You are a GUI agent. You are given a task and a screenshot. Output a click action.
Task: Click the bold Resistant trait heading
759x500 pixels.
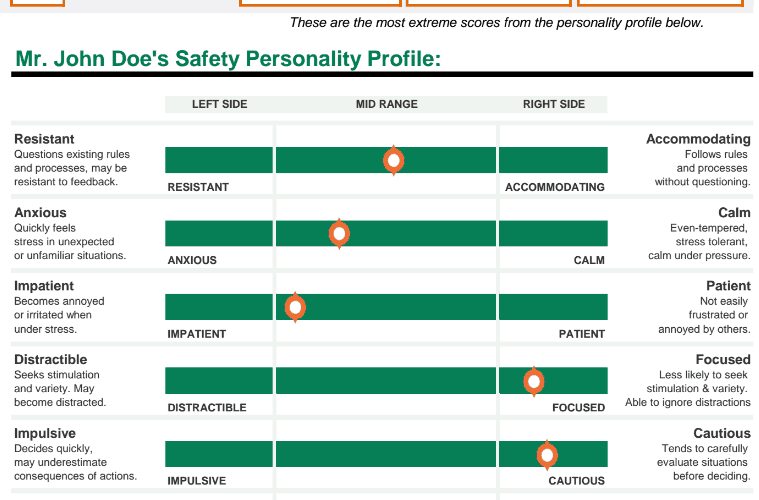44,139
